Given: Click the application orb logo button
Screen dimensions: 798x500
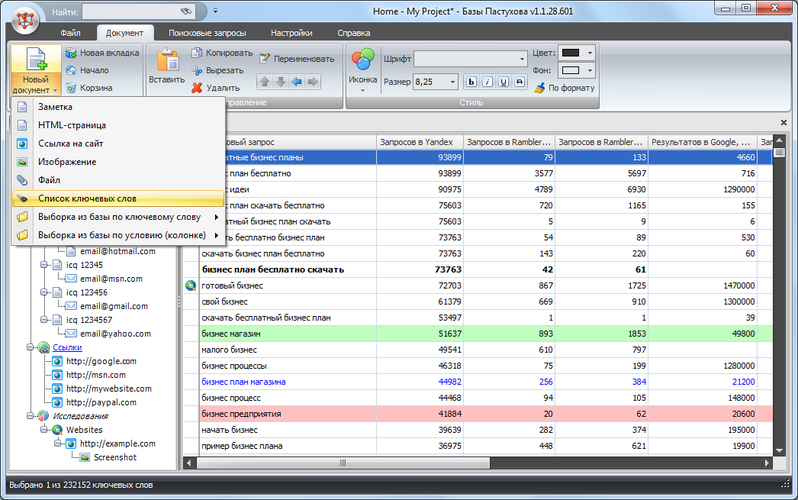Looking at the screenshot, I should 25,20.
